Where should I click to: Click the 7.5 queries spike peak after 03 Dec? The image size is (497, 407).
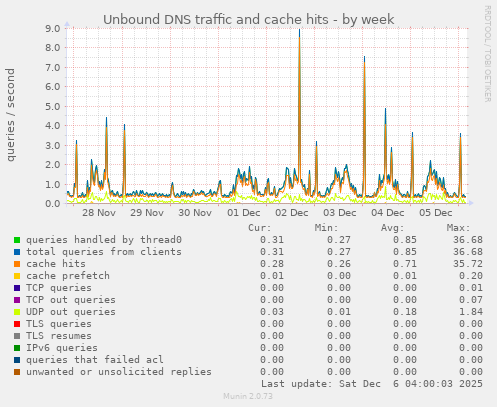(364, 58)
